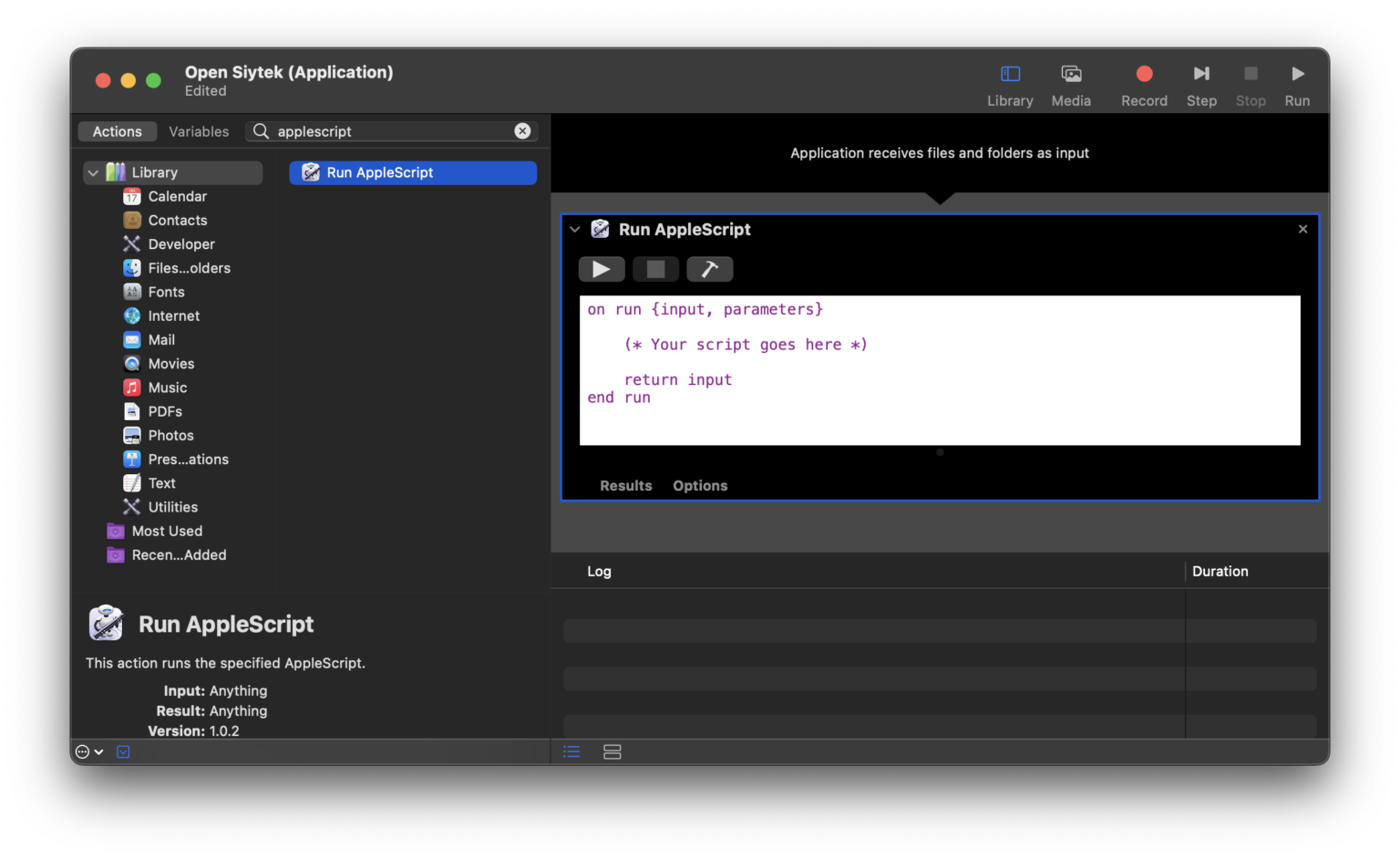Switch log to list view icon
The height and width of the screenshot is (858, 1400).
point(571,752)
